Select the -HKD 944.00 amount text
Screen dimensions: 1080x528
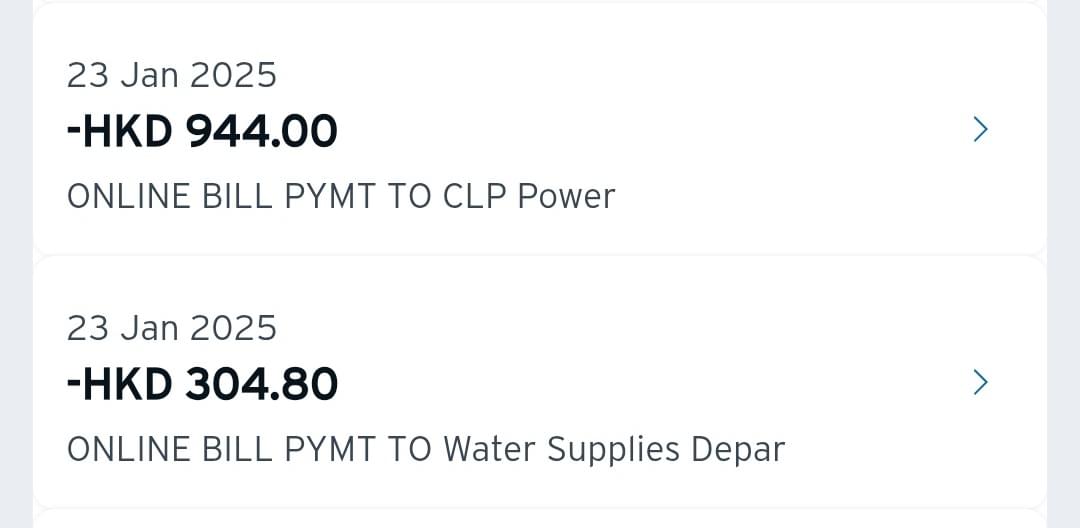click(x=202, y=131)
